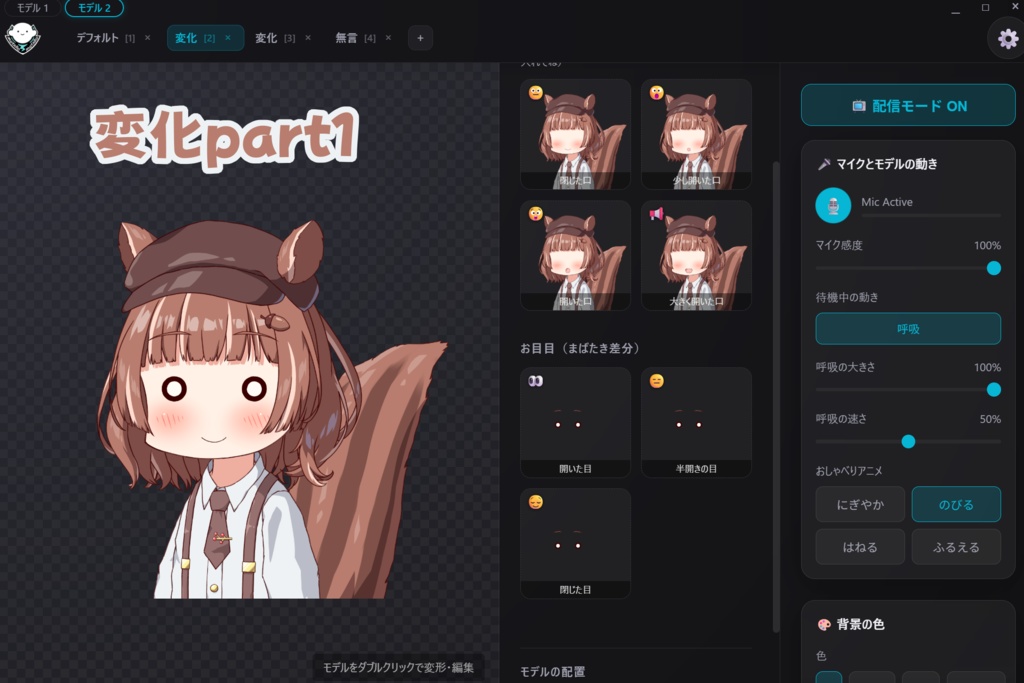This screenshot has width=1024, height=683.
Task: Click the center panel vertical scrollbar
Action: (776, 396)
